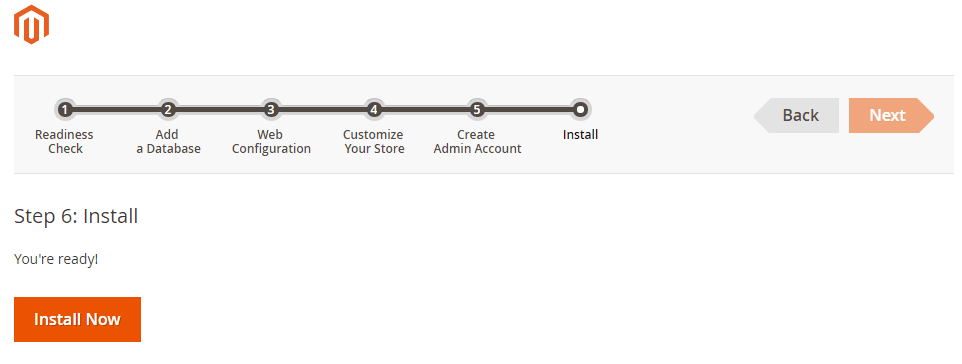This screenshot has height=364, width=962.
Task: Jump to the Web Configuration step label
Action: [x=271, y=142]
